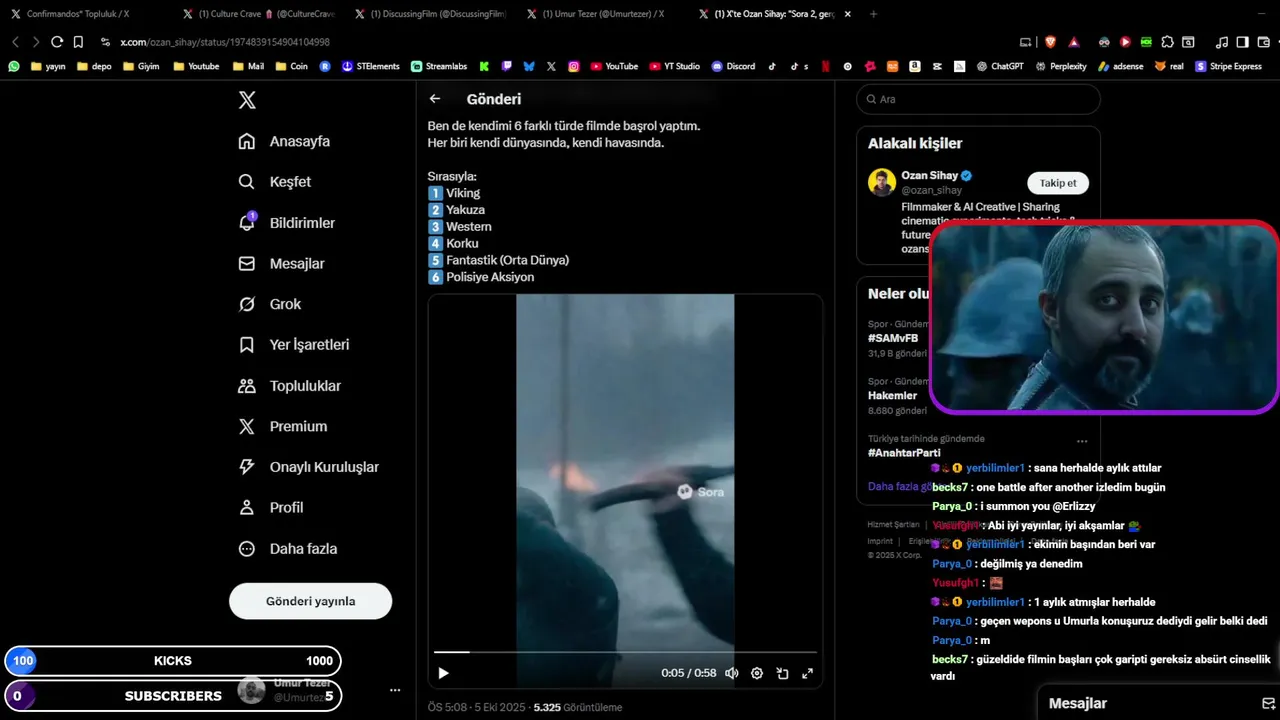Open Brave Shields icon
The width and height of the screenshot is (1280, 720).
click(x=1050, y=42)
